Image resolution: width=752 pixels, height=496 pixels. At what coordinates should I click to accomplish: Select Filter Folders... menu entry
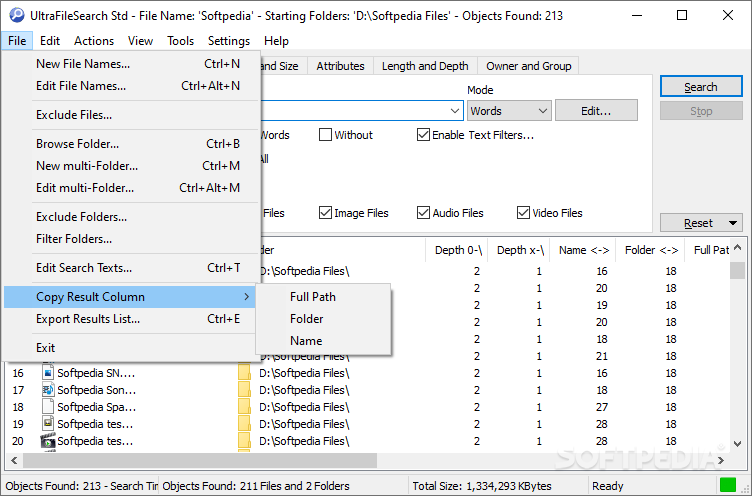129,239
